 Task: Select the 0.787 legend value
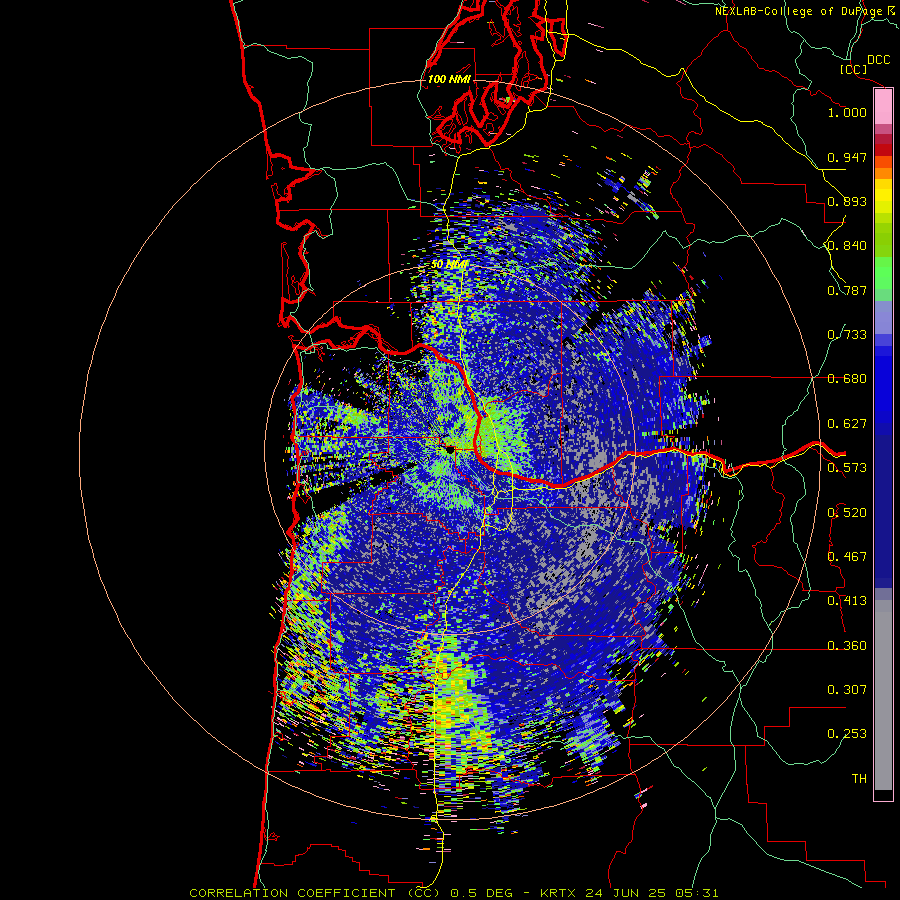pyautogui.click(x=847, y=290)
